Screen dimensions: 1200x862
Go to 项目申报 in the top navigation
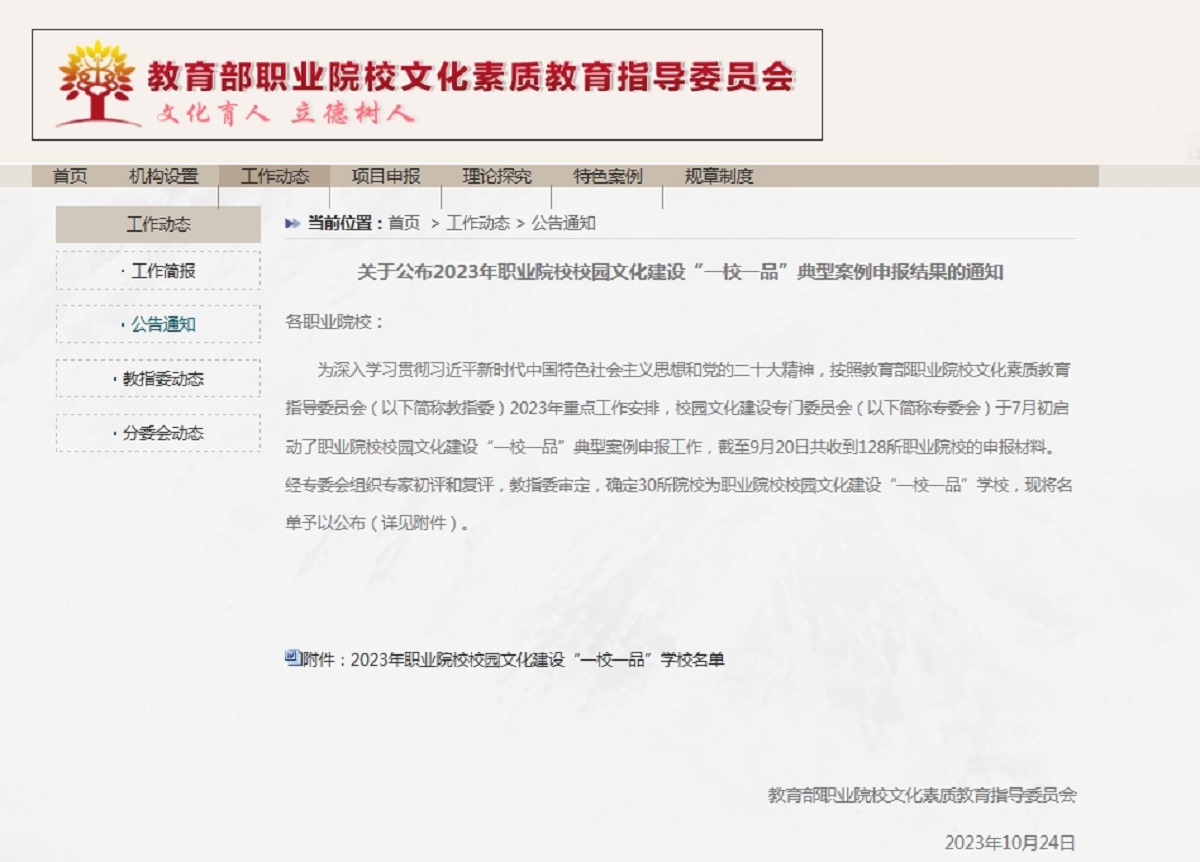tap(386, 177)
